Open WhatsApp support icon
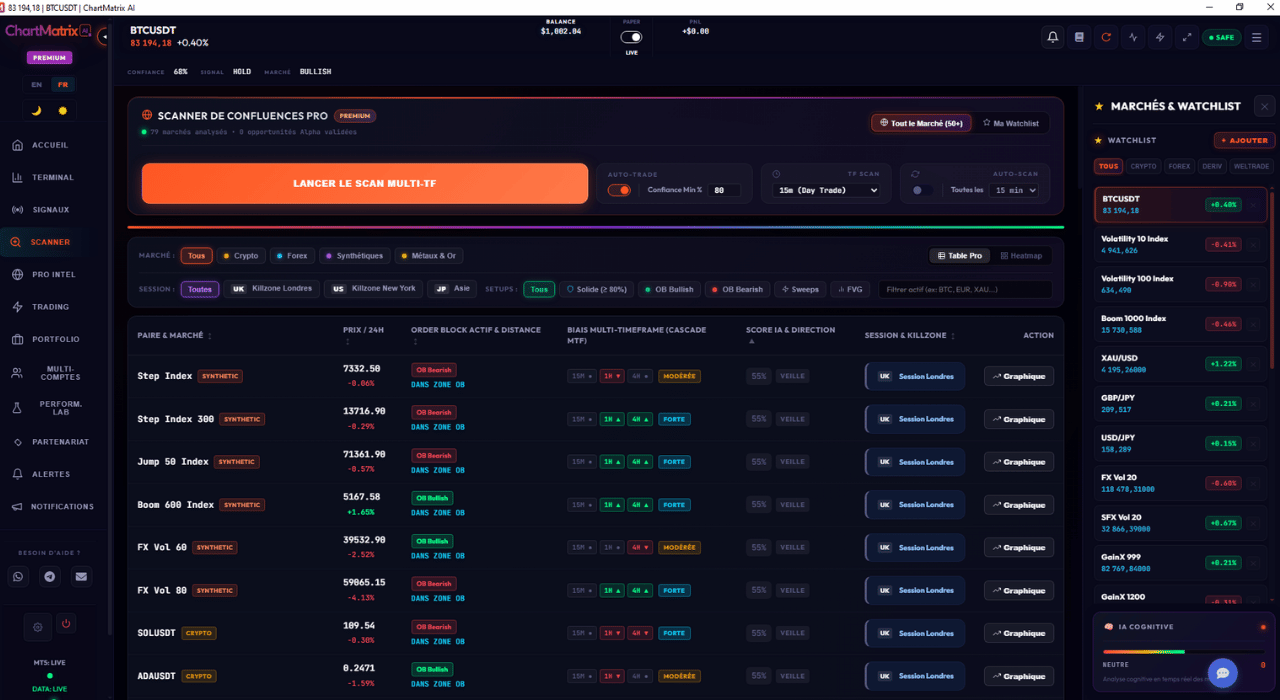 coord(19,576)
